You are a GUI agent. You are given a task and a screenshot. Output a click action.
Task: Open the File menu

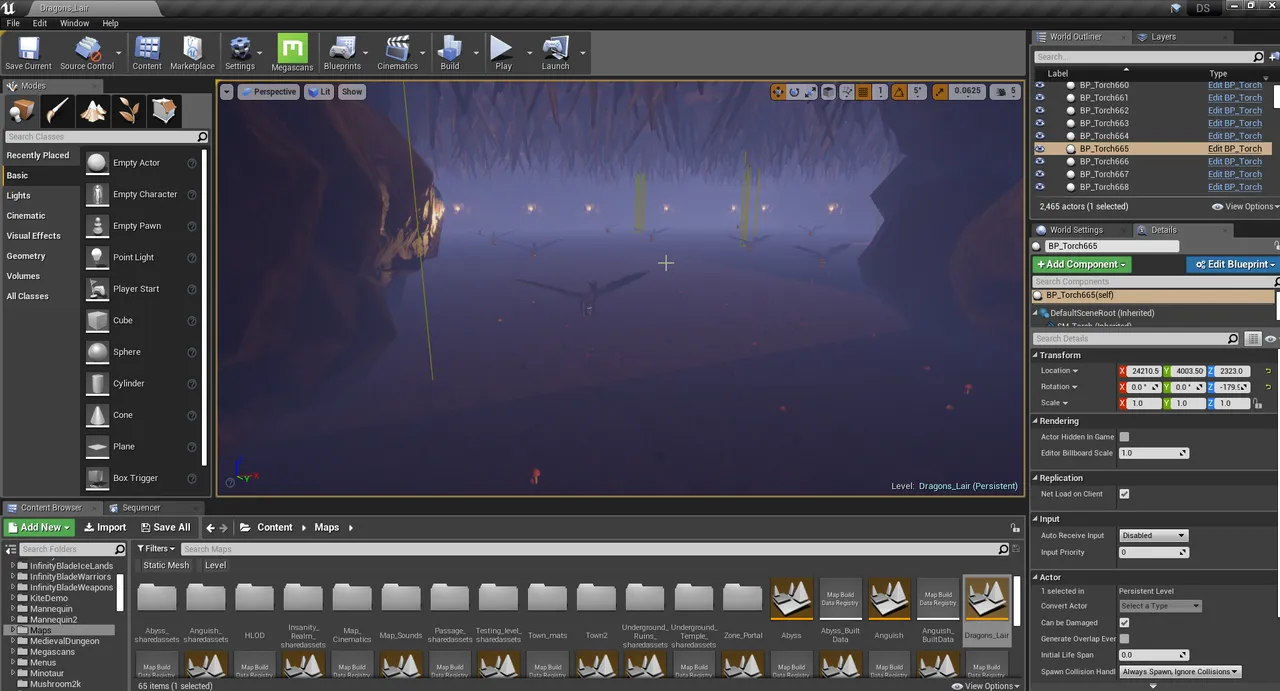click(13, 23)
